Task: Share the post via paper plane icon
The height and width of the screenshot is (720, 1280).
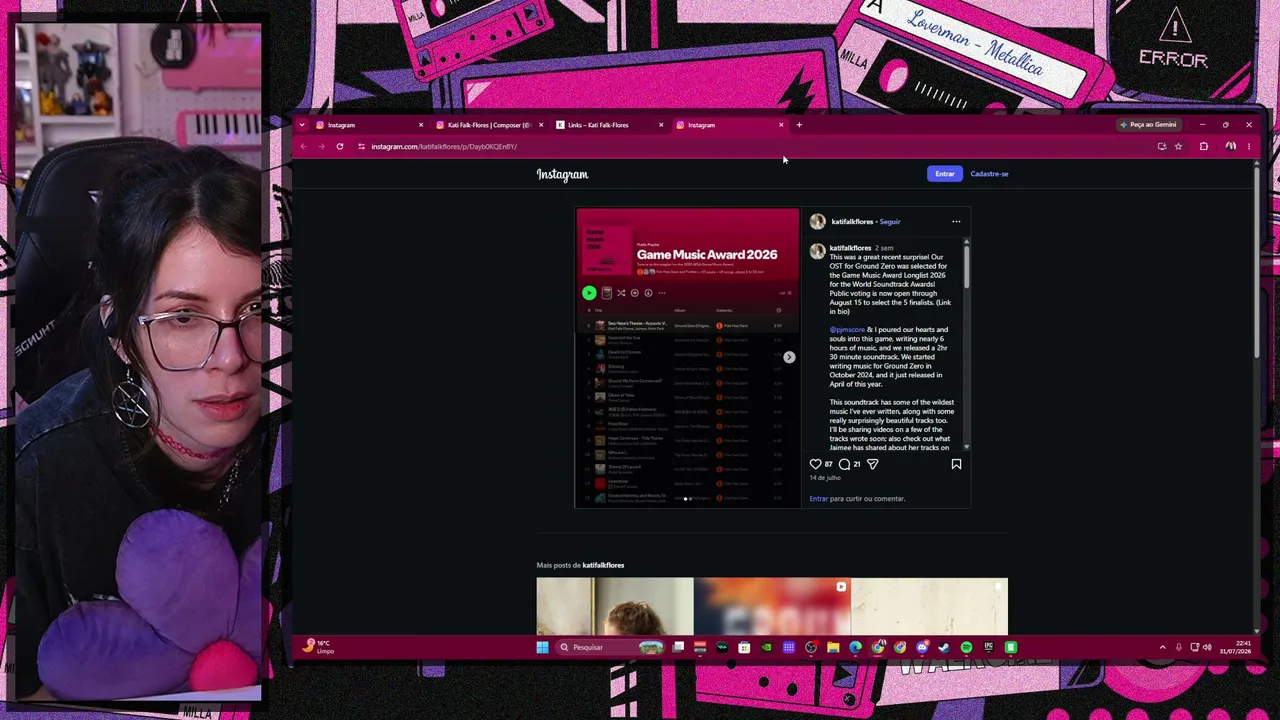Action: (873, 464)
